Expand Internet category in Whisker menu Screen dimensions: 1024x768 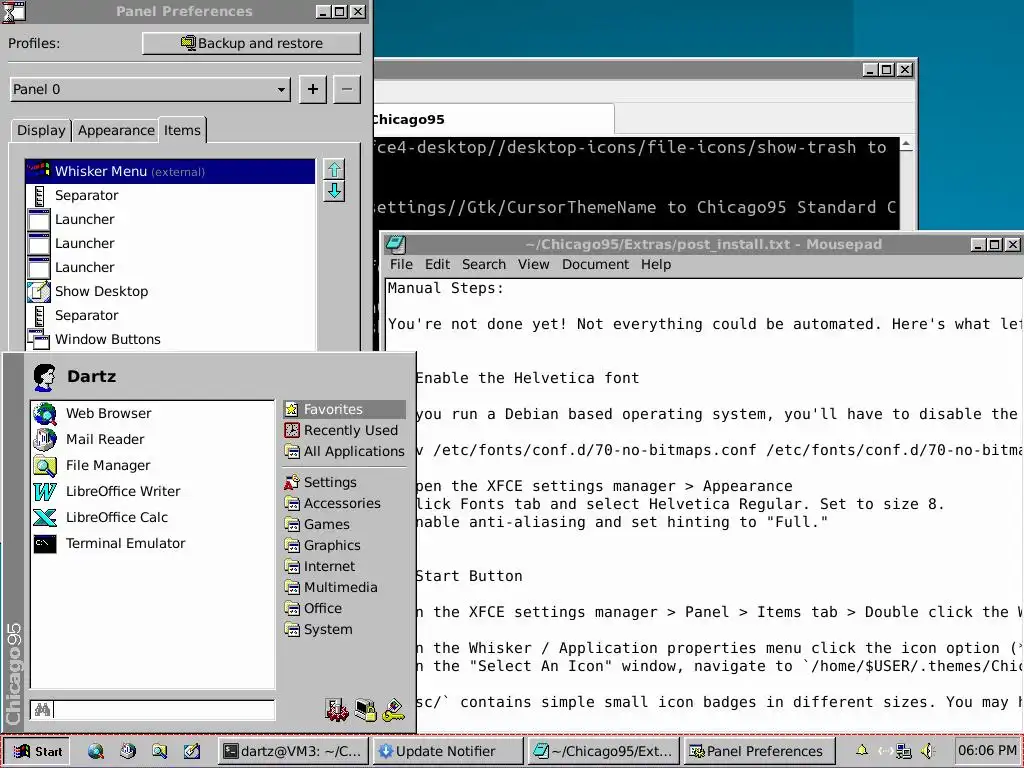tap(344, 566)
